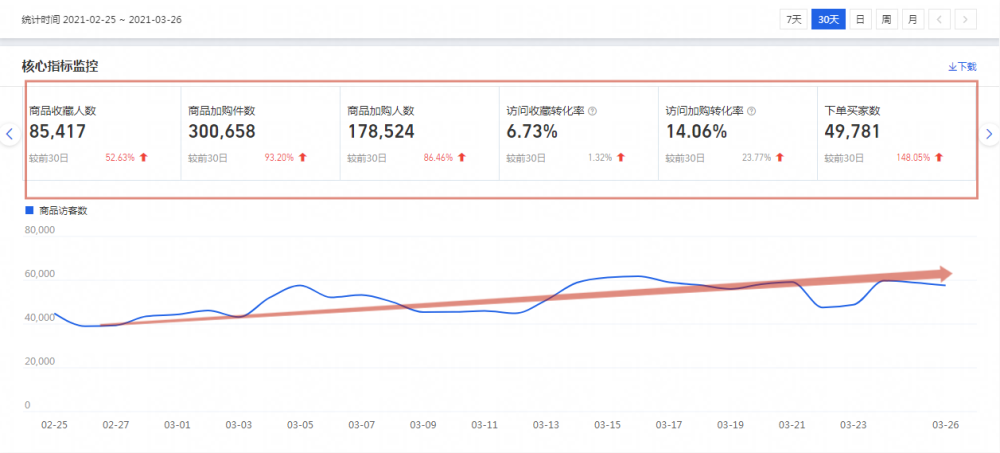Click the 统计时间 date range text
This screenshot has height=453, width=1000.
101,19
